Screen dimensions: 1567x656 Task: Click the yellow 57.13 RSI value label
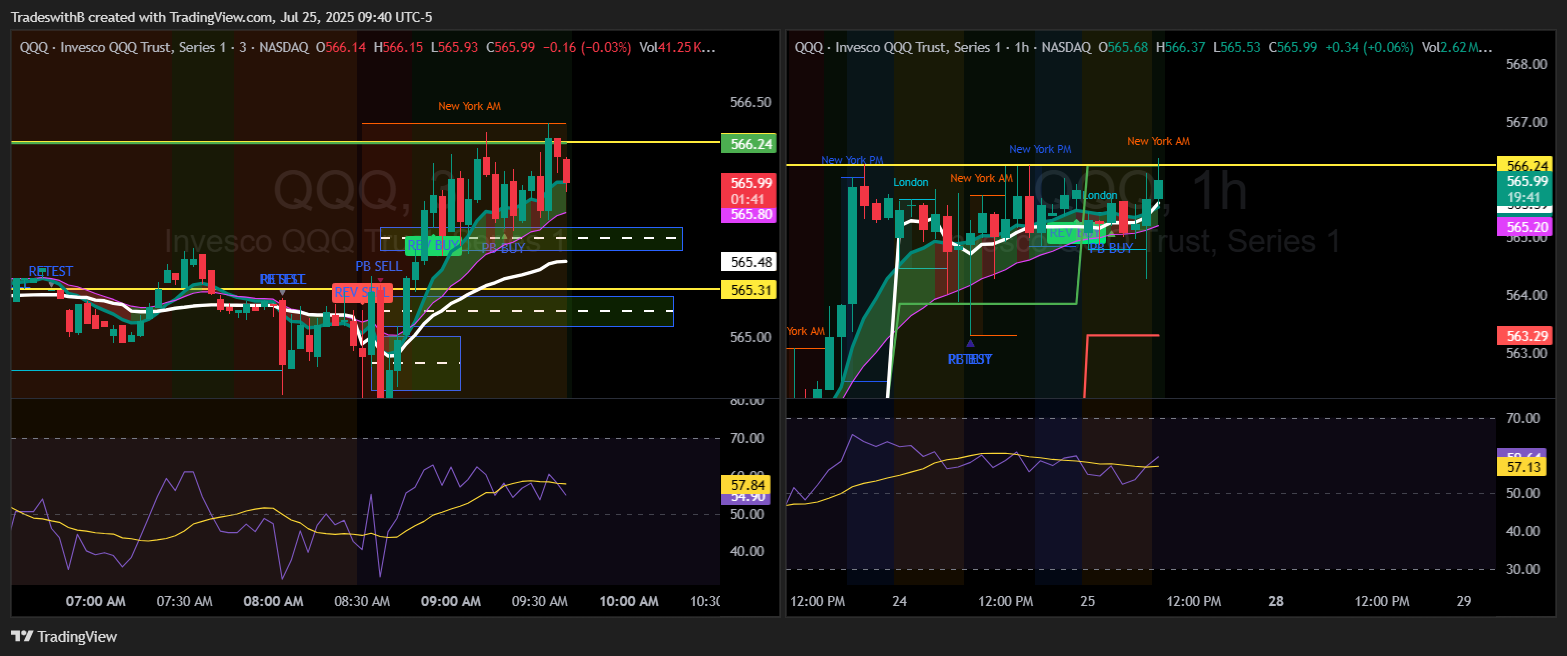tap(1524, 467)
